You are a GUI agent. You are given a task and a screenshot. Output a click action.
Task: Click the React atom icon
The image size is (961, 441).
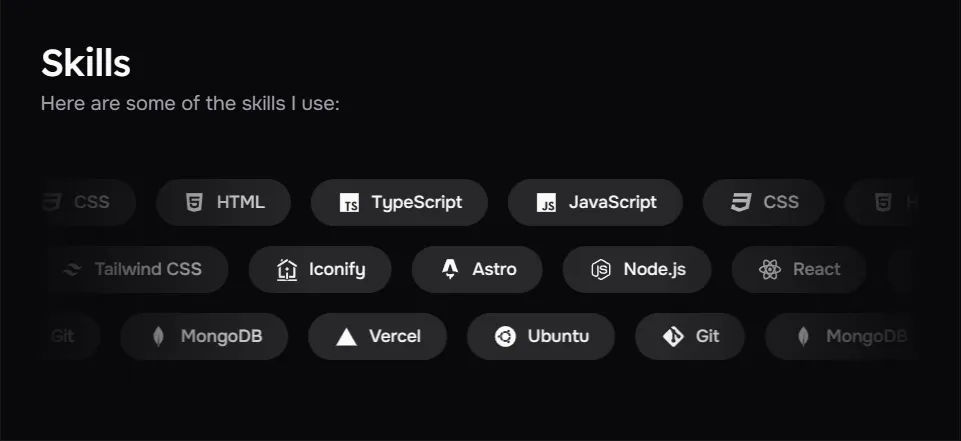coord(769,269)
